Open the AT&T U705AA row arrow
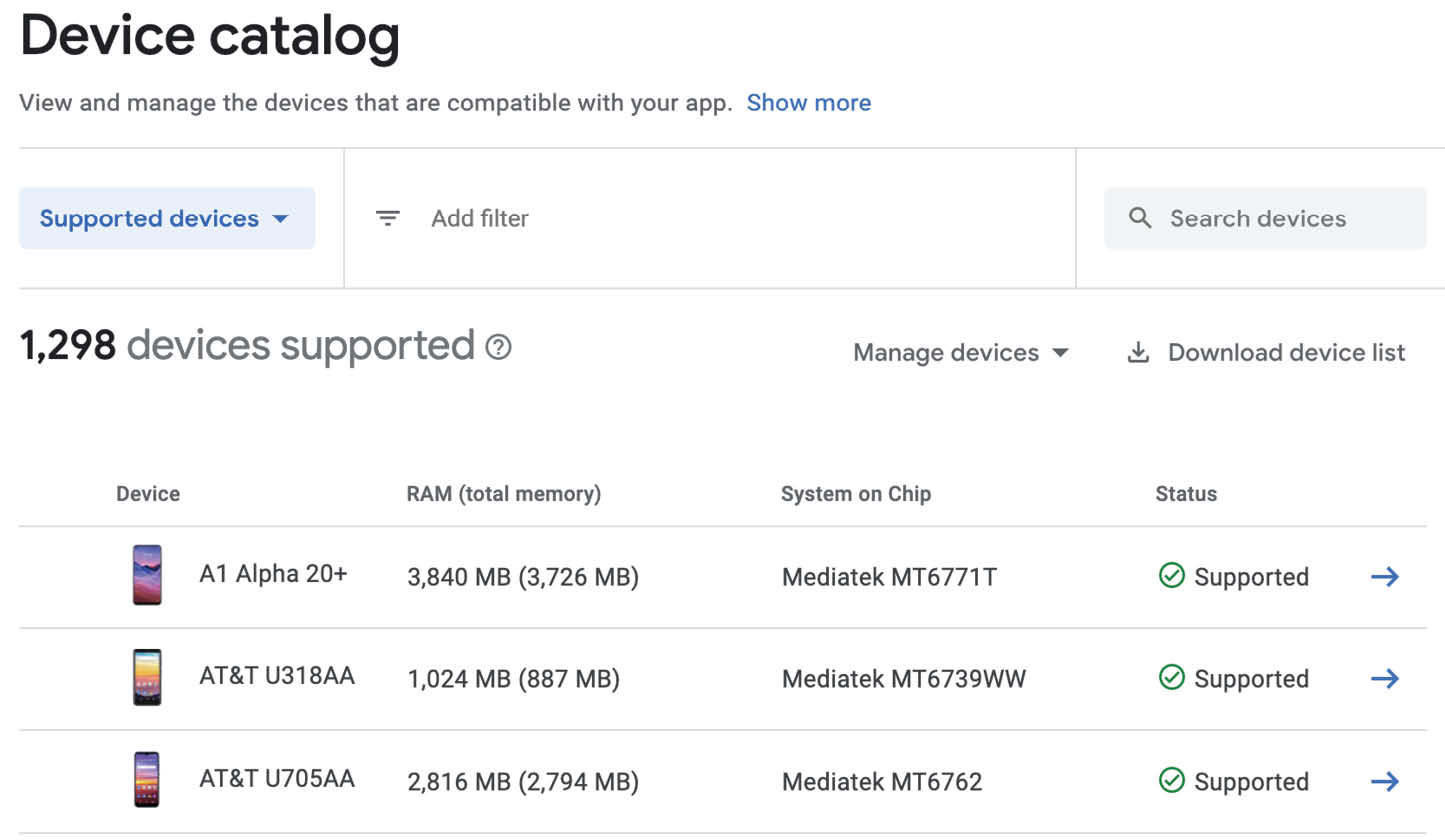This screenshot has width=1445, height=840. point(1384,781)
